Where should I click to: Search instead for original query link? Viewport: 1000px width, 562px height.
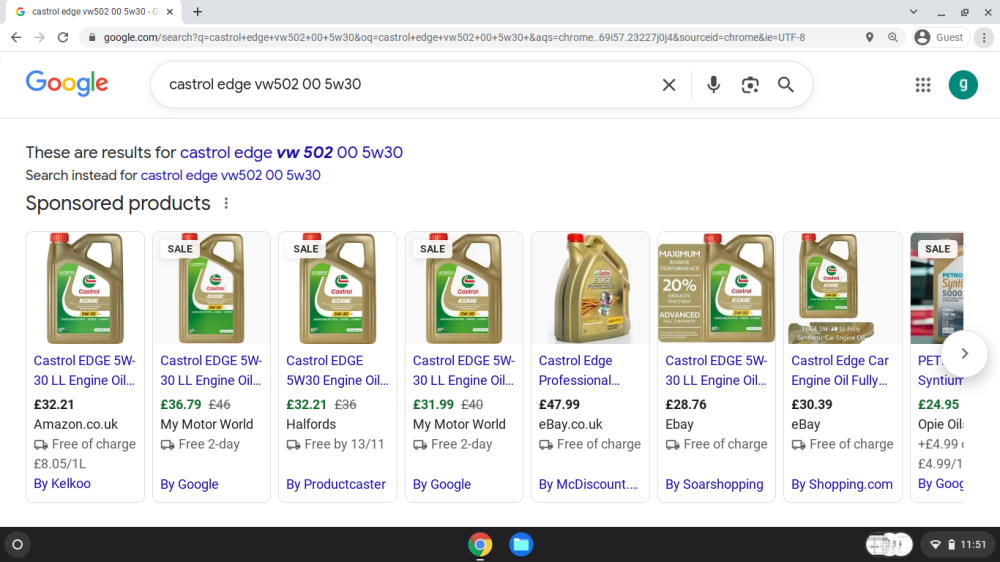[x=230, y=175]
